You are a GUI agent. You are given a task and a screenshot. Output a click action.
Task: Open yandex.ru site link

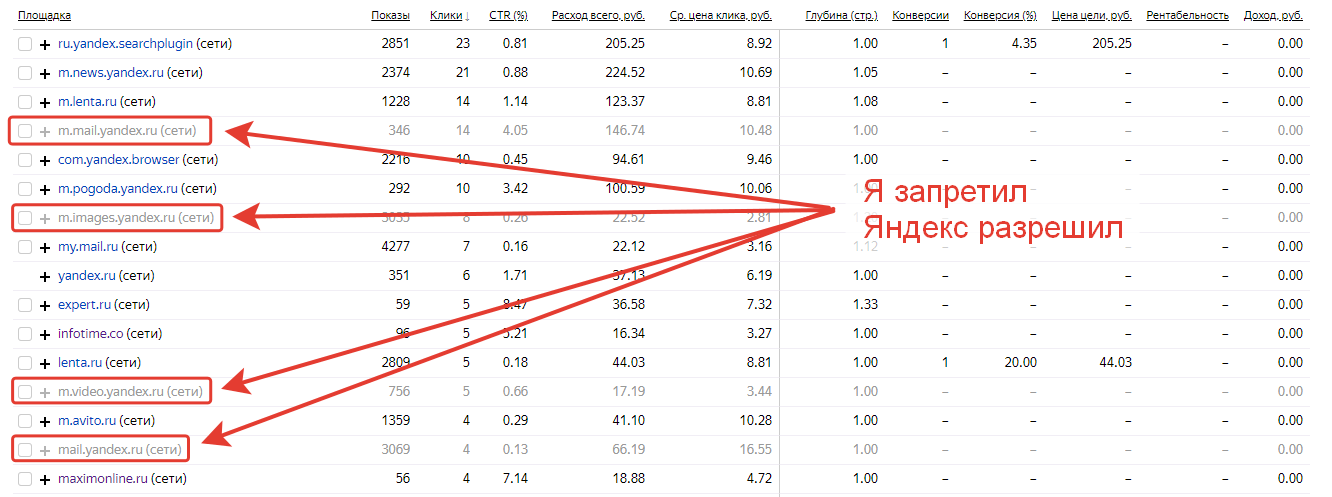(85, 276)
